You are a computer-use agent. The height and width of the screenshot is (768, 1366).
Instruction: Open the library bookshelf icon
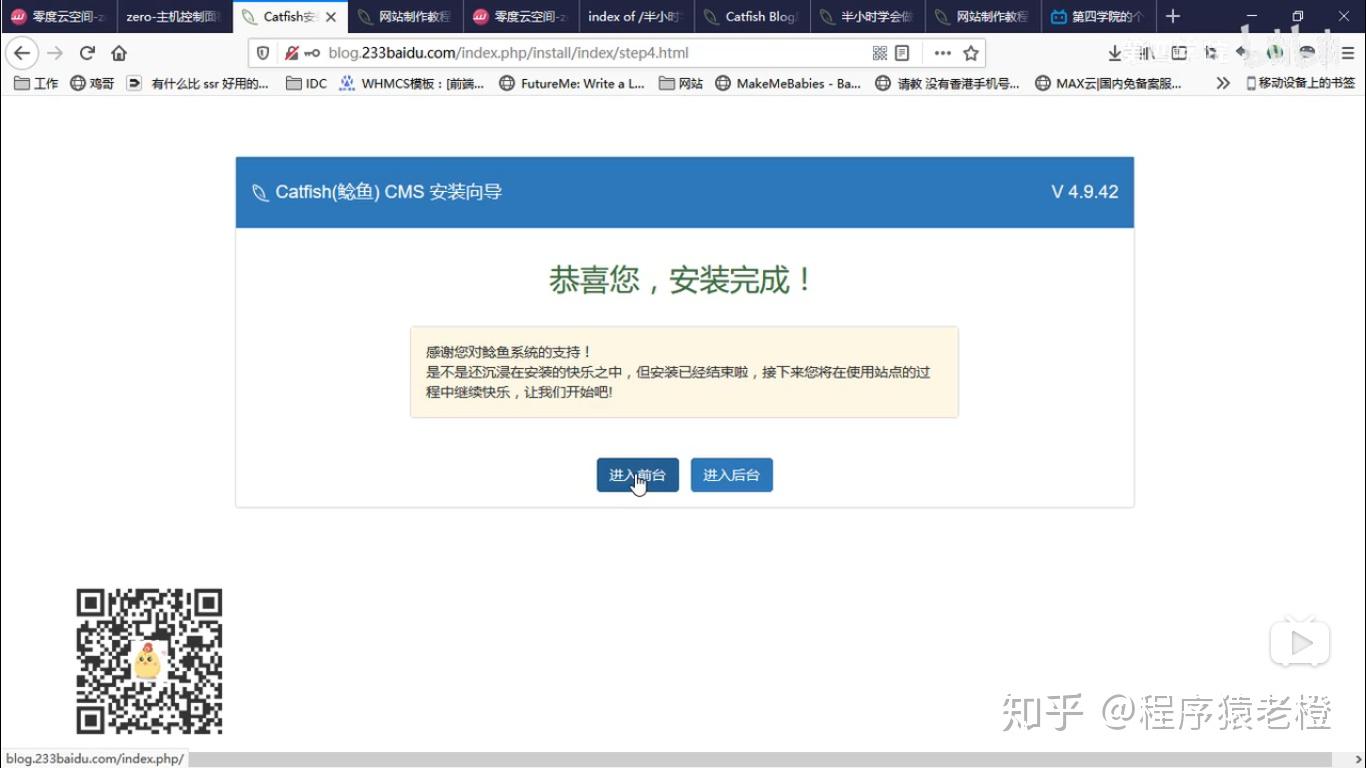(x=1145, y=53)
